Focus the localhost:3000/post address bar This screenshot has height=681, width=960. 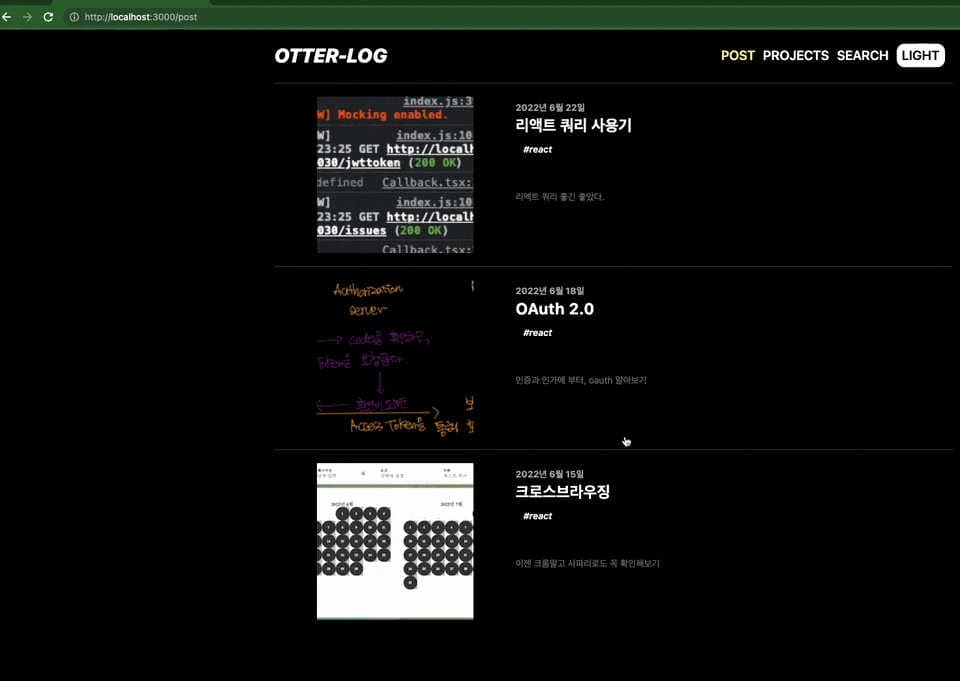[140, 17]
